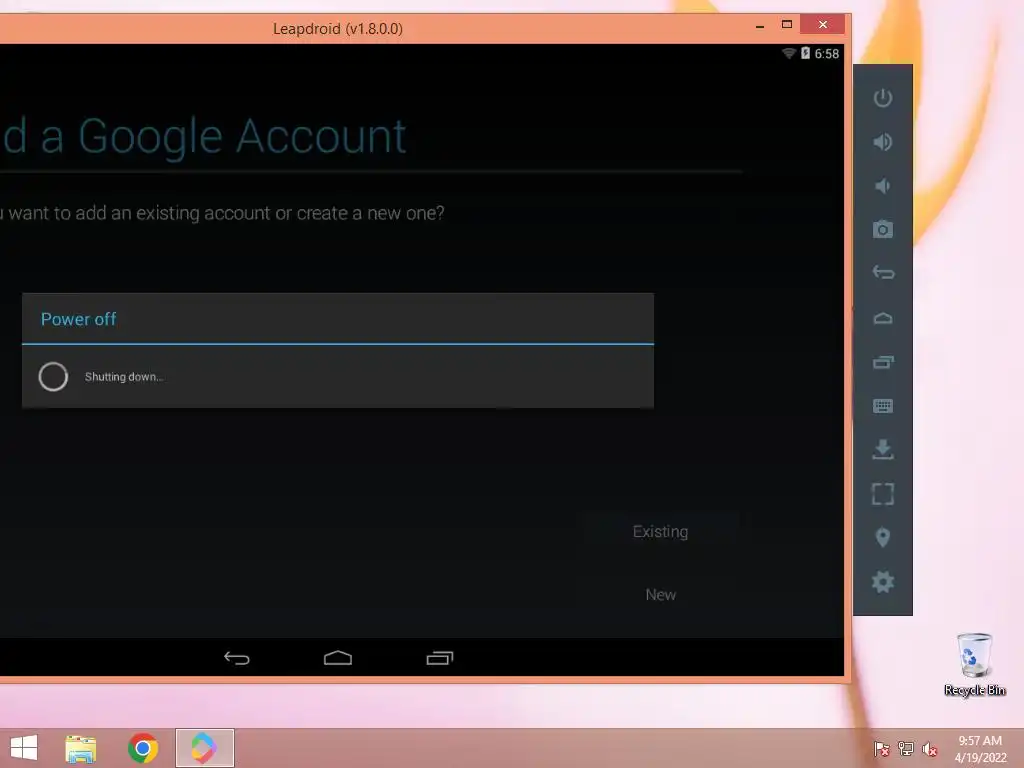The height and width of the screenshot is (768, 1024).
Task: Click the Shutting down spinner
Action: tap(53, 377)
